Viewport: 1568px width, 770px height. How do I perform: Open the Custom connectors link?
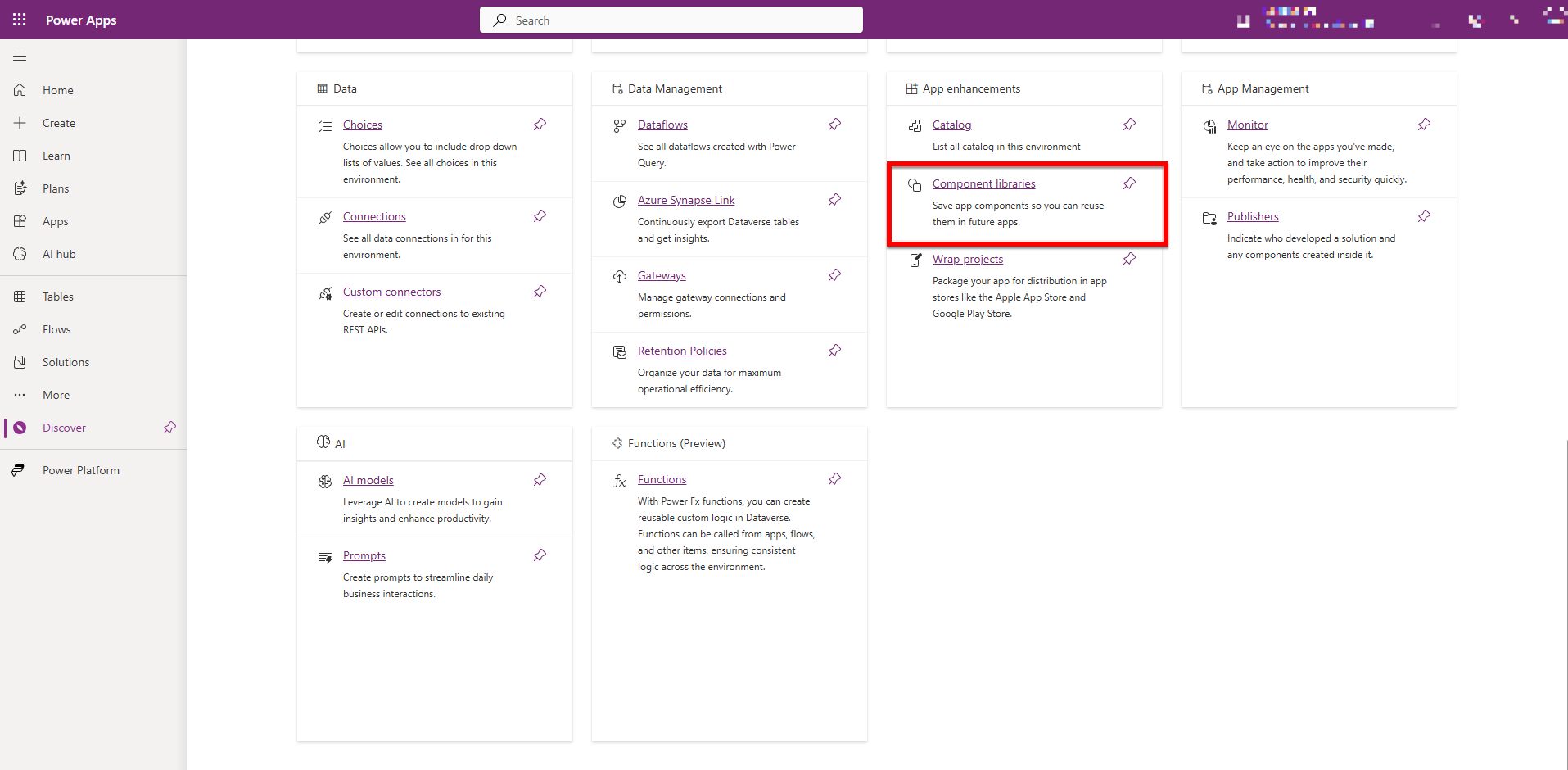[391, 292]
